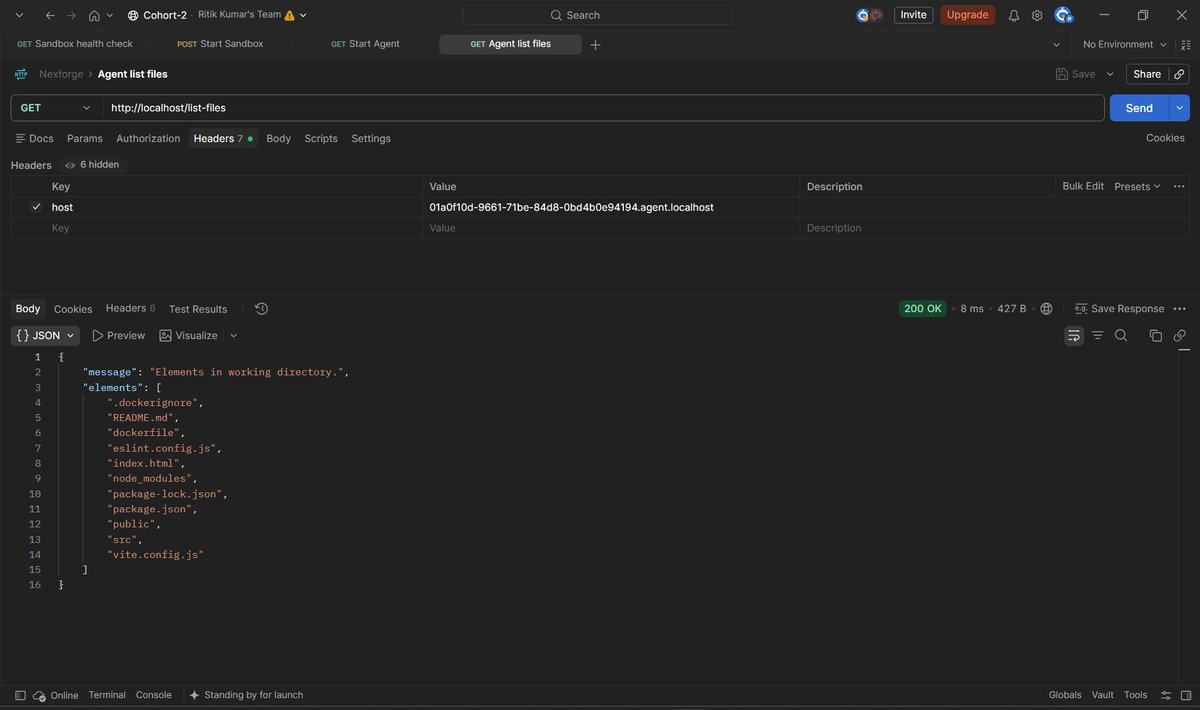1200x710 pixels.
Task: Click the request URL field
Action: point(603,108)
